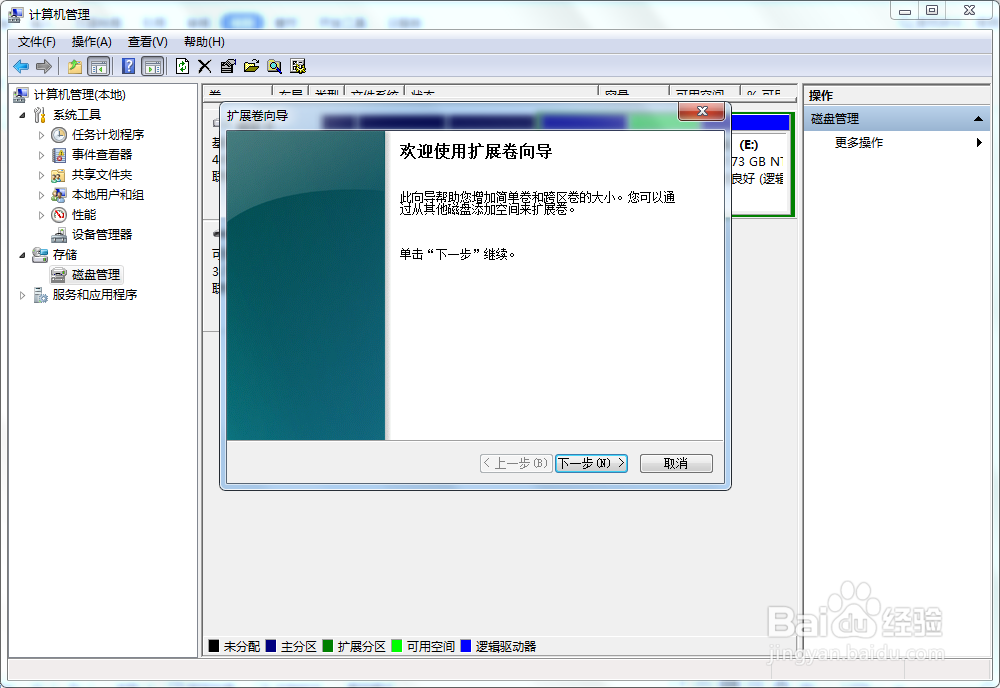
Task: Collapse the 系统工具 tree node
Action: (x=23, y=115)
